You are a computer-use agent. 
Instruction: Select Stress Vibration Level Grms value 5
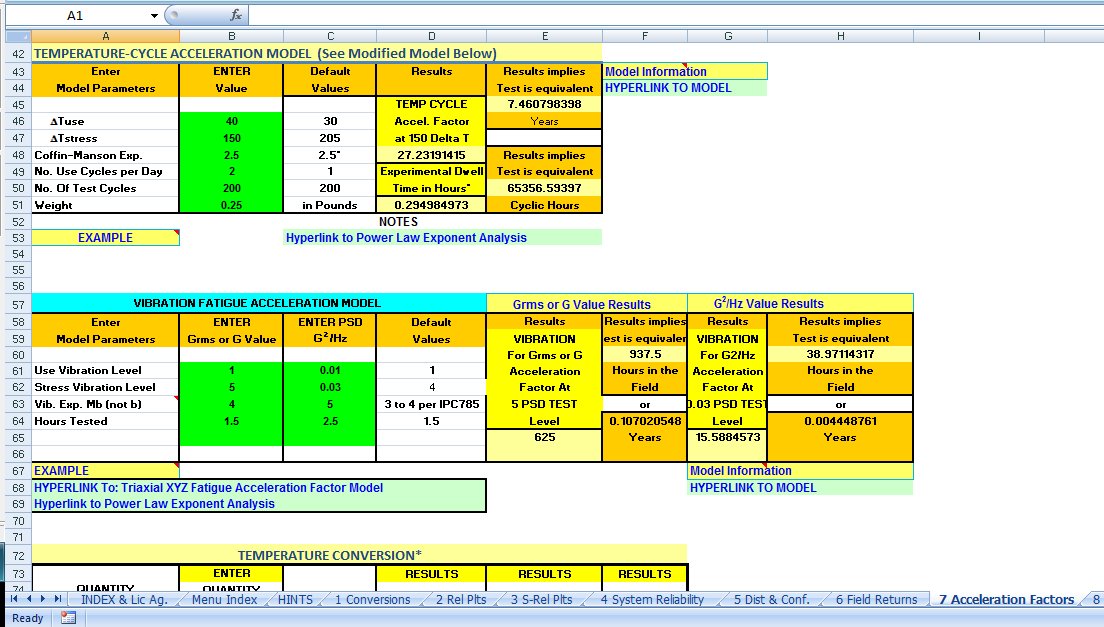click(x=232, y=387)
